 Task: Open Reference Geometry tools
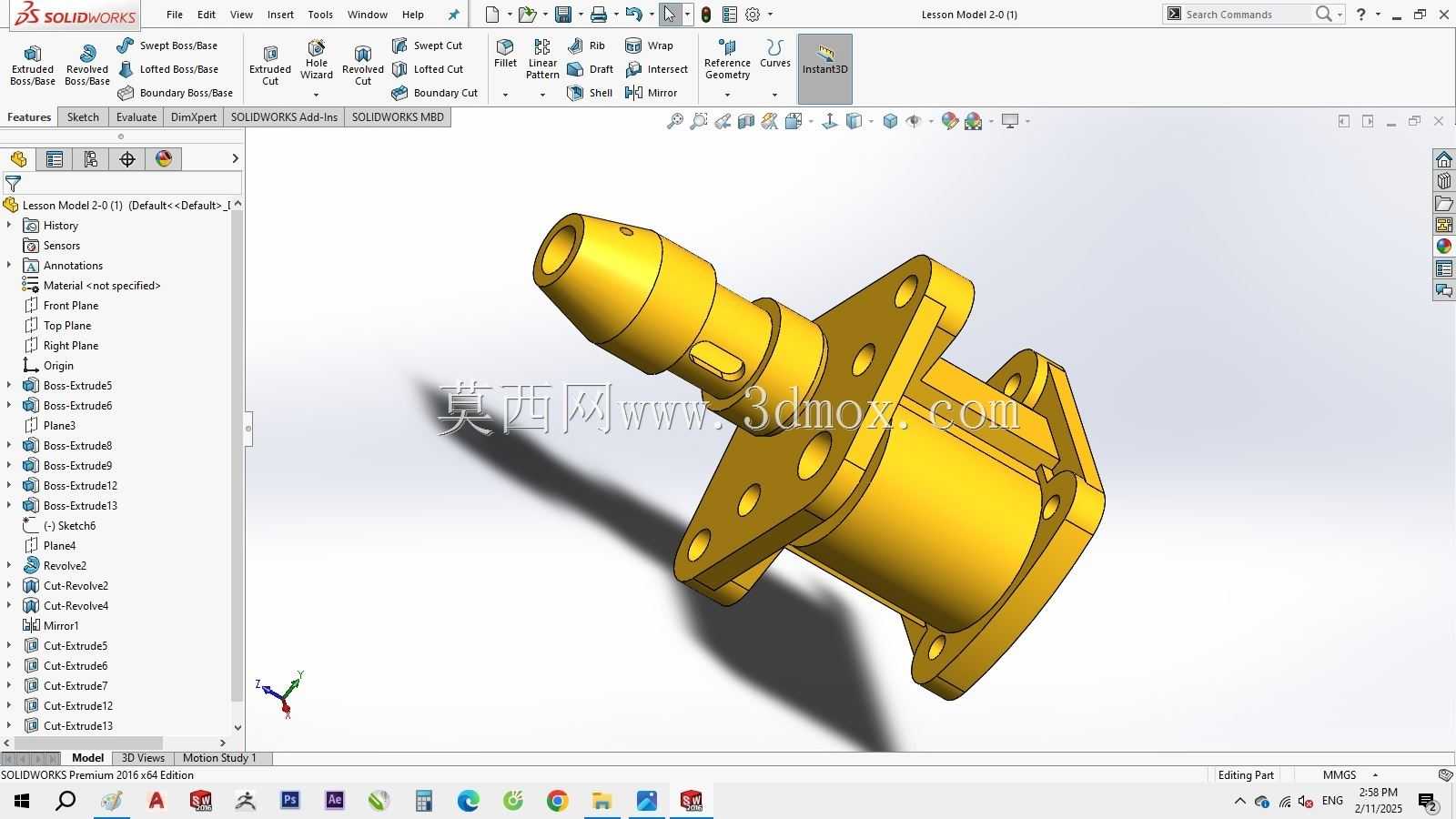727,59
